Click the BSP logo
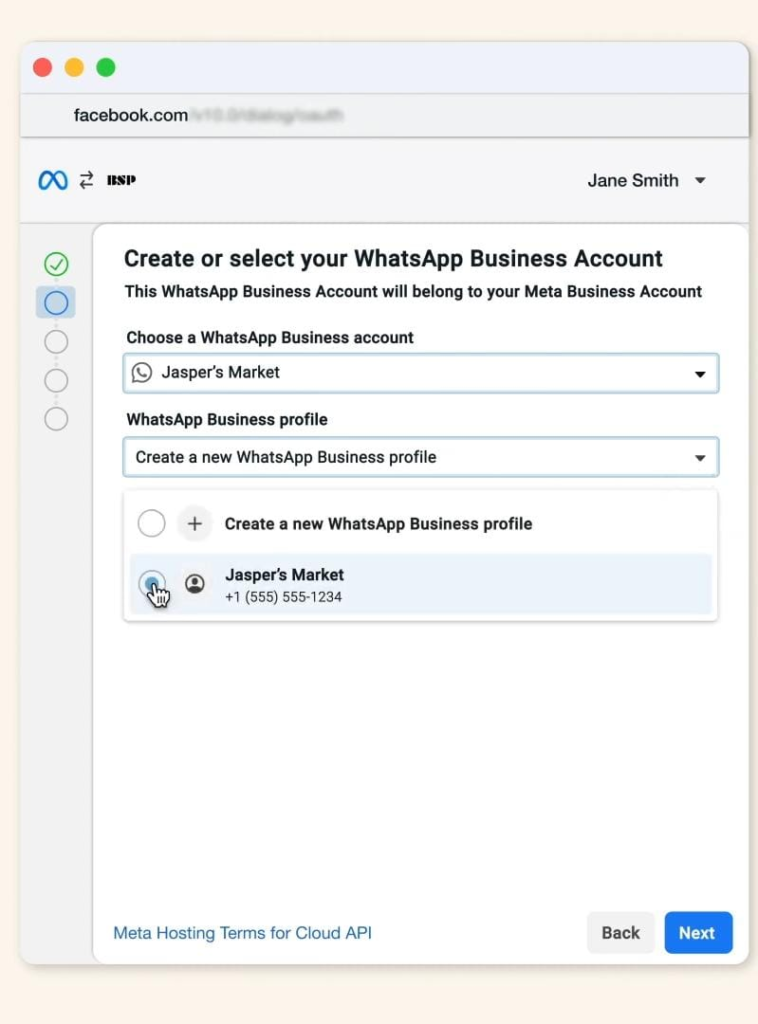Screen dimensions: 758x1024 (x=121, y=180)
